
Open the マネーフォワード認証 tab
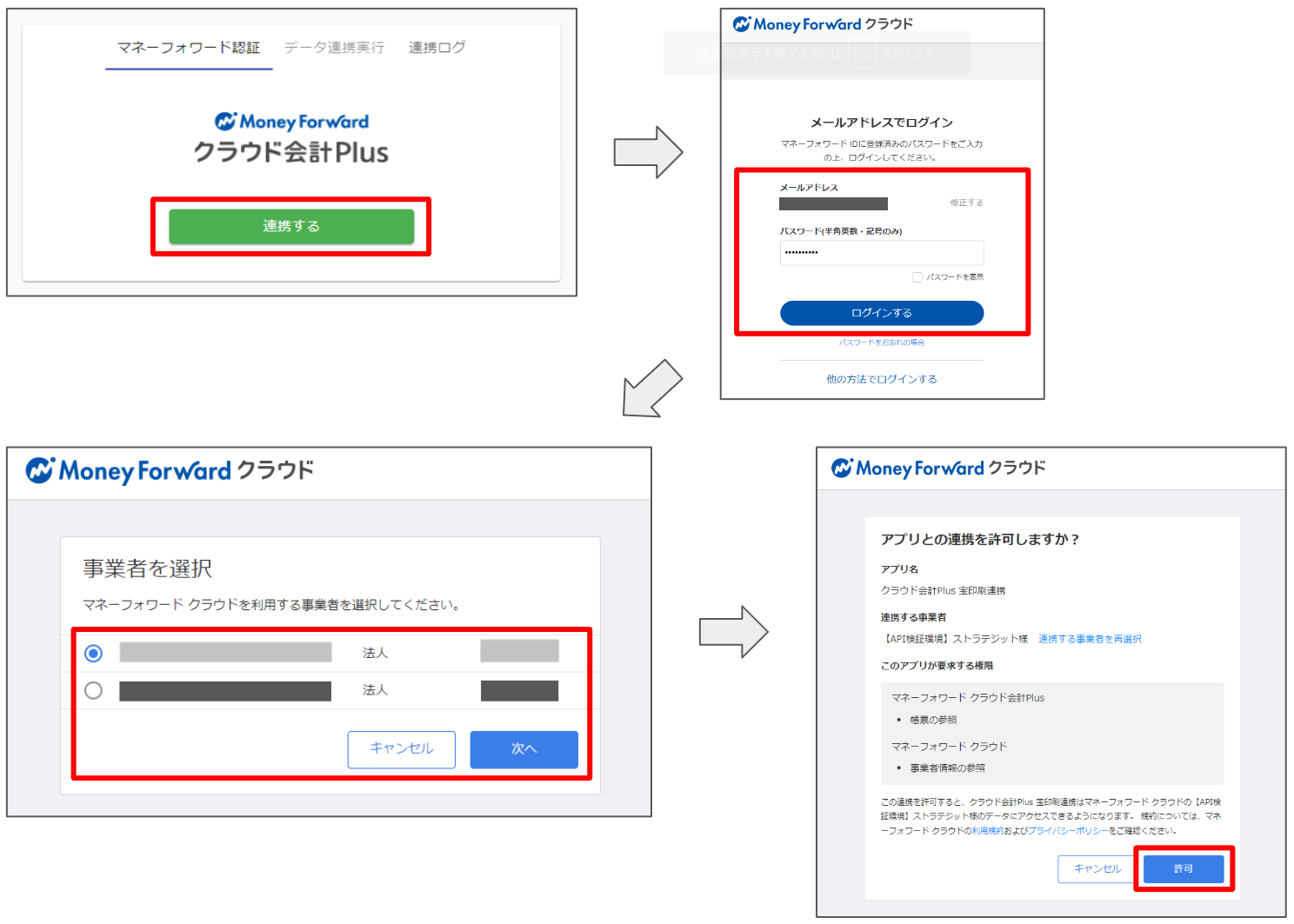189,48
